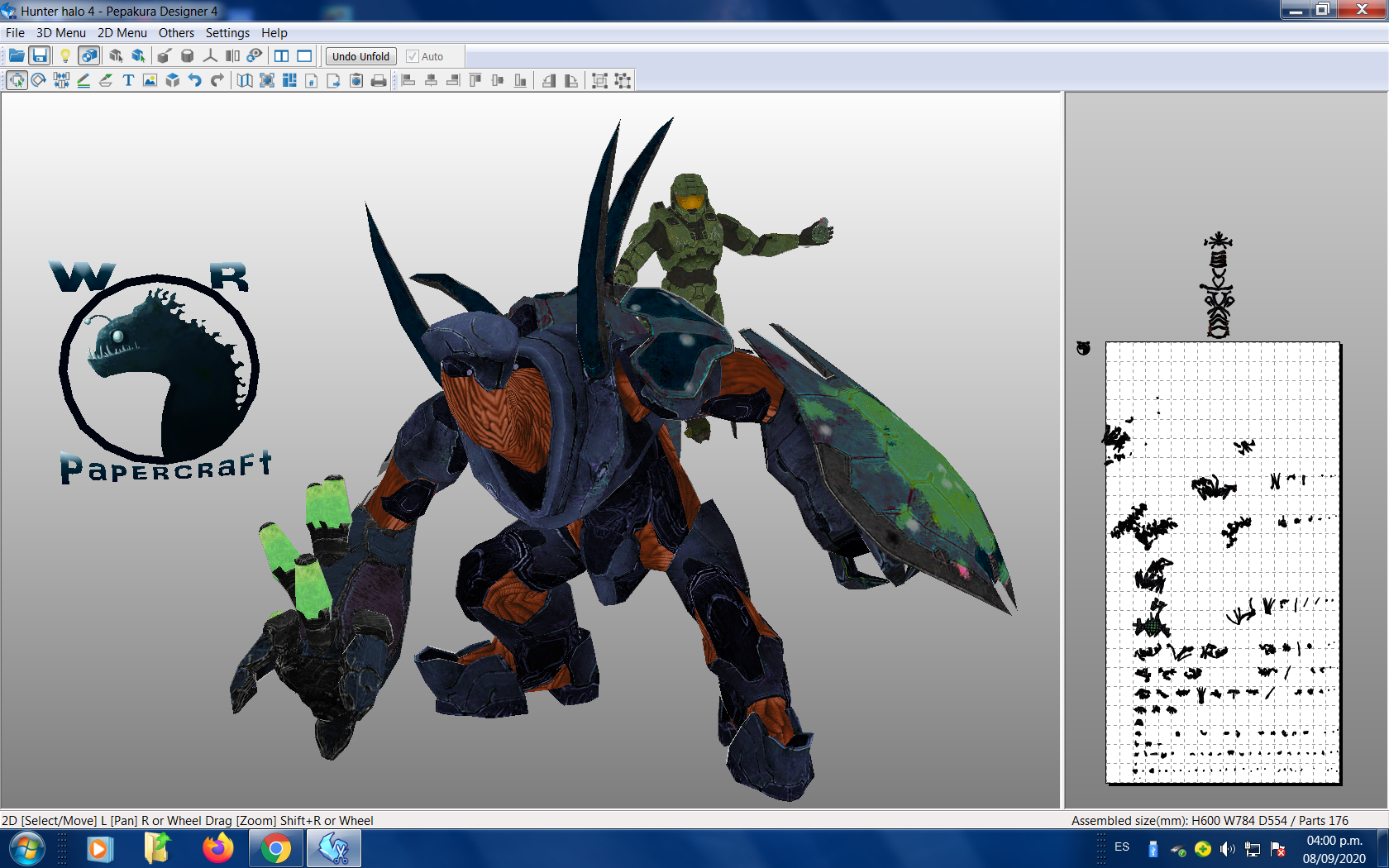Open Firefox from the taskbar
Image resolution: width=1389 pixels, height=868 pixels.
218,848
